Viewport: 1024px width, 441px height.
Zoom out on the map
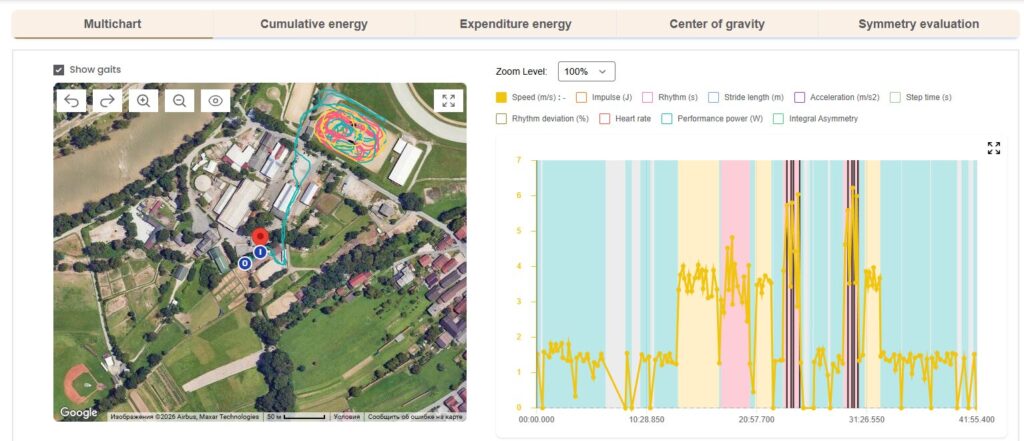click(179, 100)
